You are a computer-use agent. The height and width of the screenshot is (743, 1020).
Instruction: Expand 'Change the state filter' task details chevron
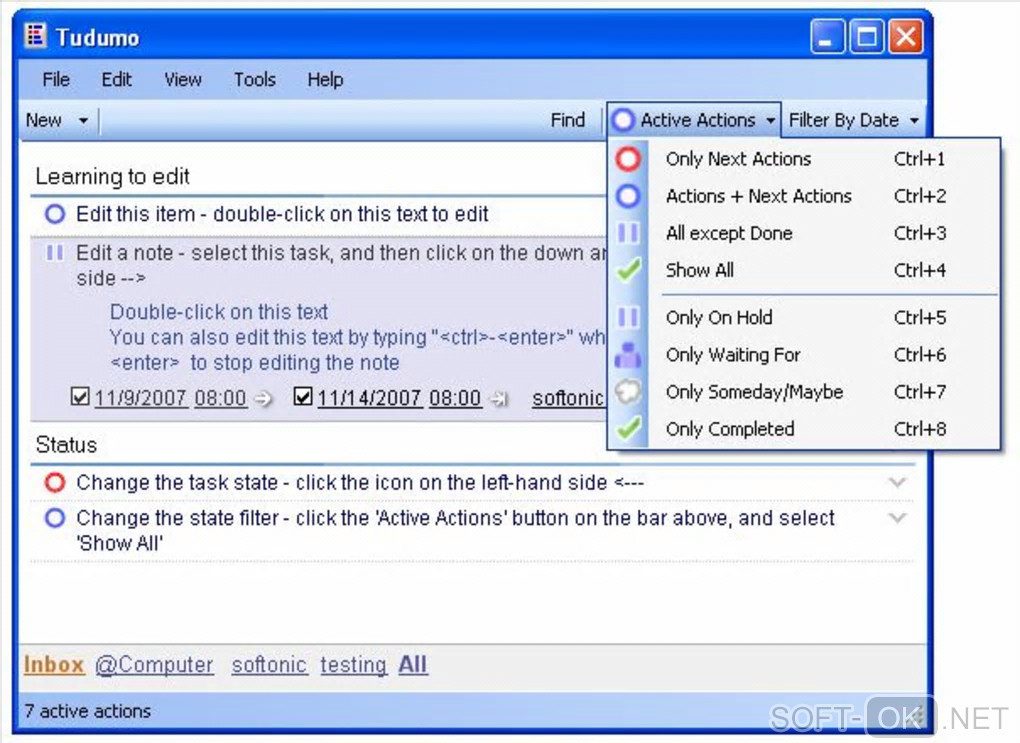tap(898, 519)
